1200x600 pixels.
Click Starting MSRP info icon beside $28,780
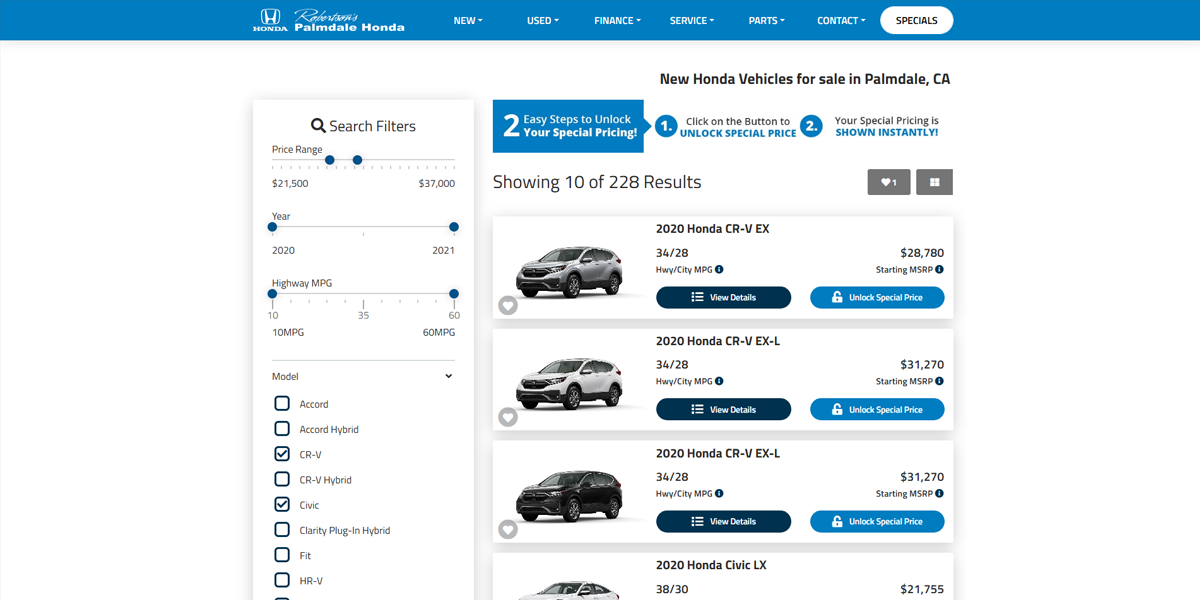click(x=939, y=269)
